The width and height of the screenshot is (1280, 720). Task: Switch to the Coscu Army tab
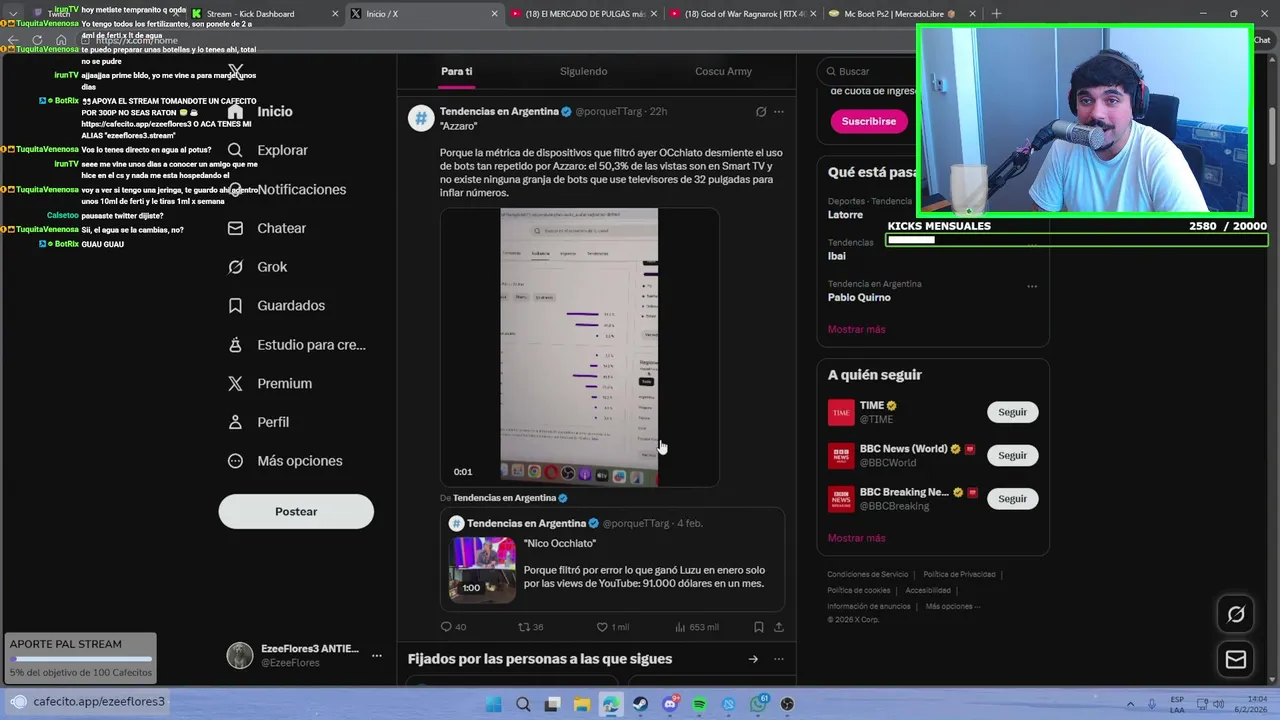723,72
